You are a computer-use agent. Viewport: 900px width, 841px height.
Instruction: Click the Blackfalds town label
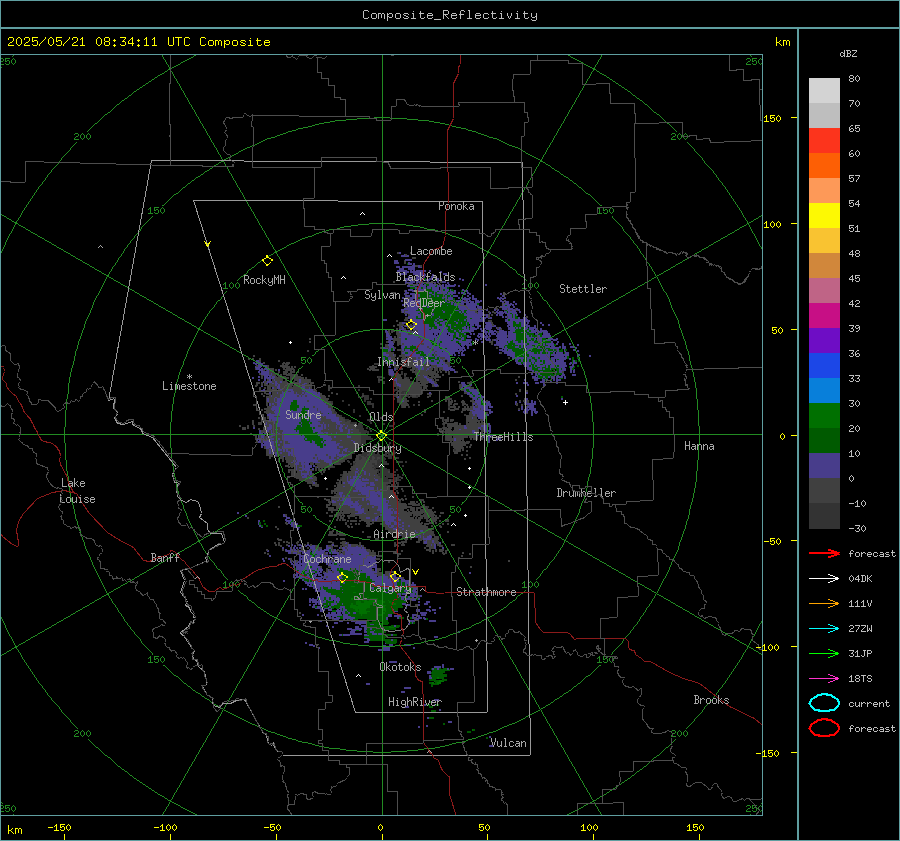coord(425,277)
